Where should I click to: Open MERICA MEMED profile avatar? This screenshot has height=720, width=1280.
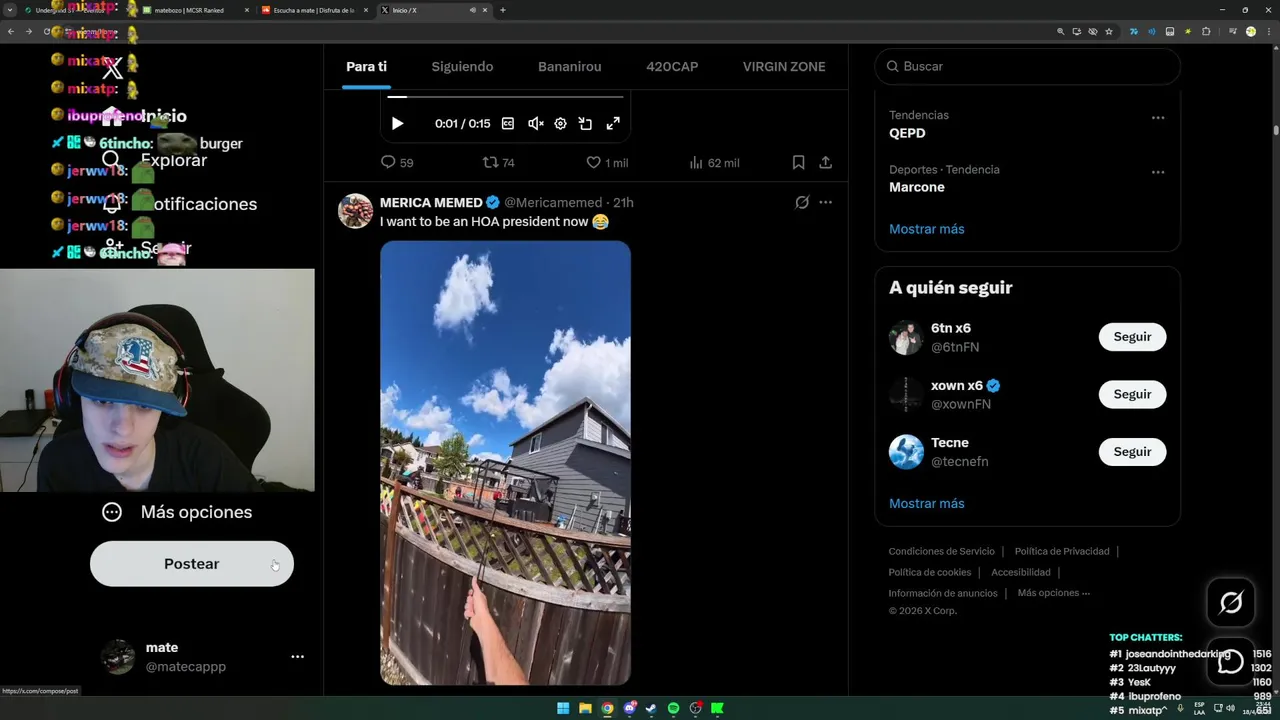[355, 211]
